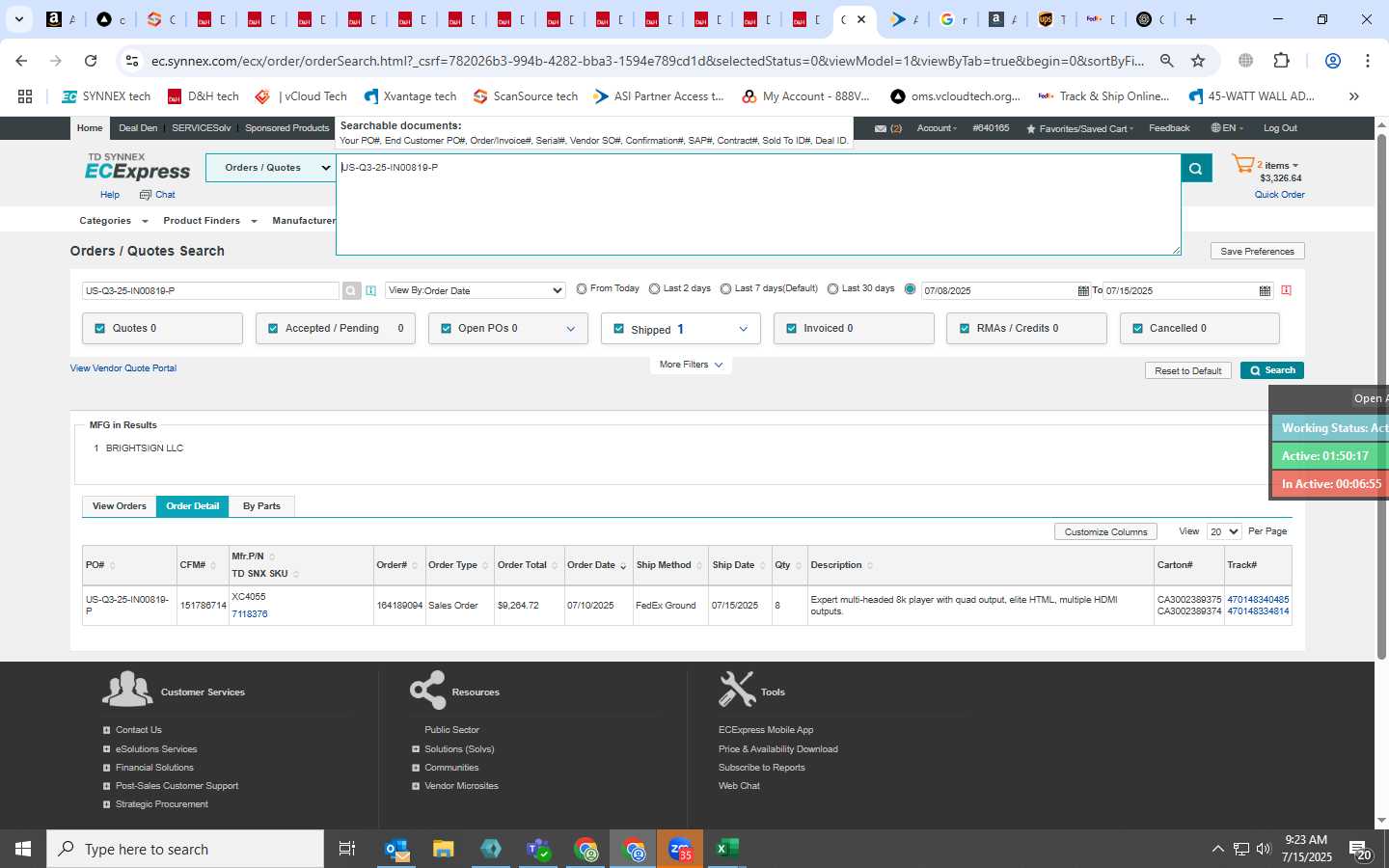Switch to the View Orders tab
The width and height of the screenshot is (1389, 868).
pos(120,506)
